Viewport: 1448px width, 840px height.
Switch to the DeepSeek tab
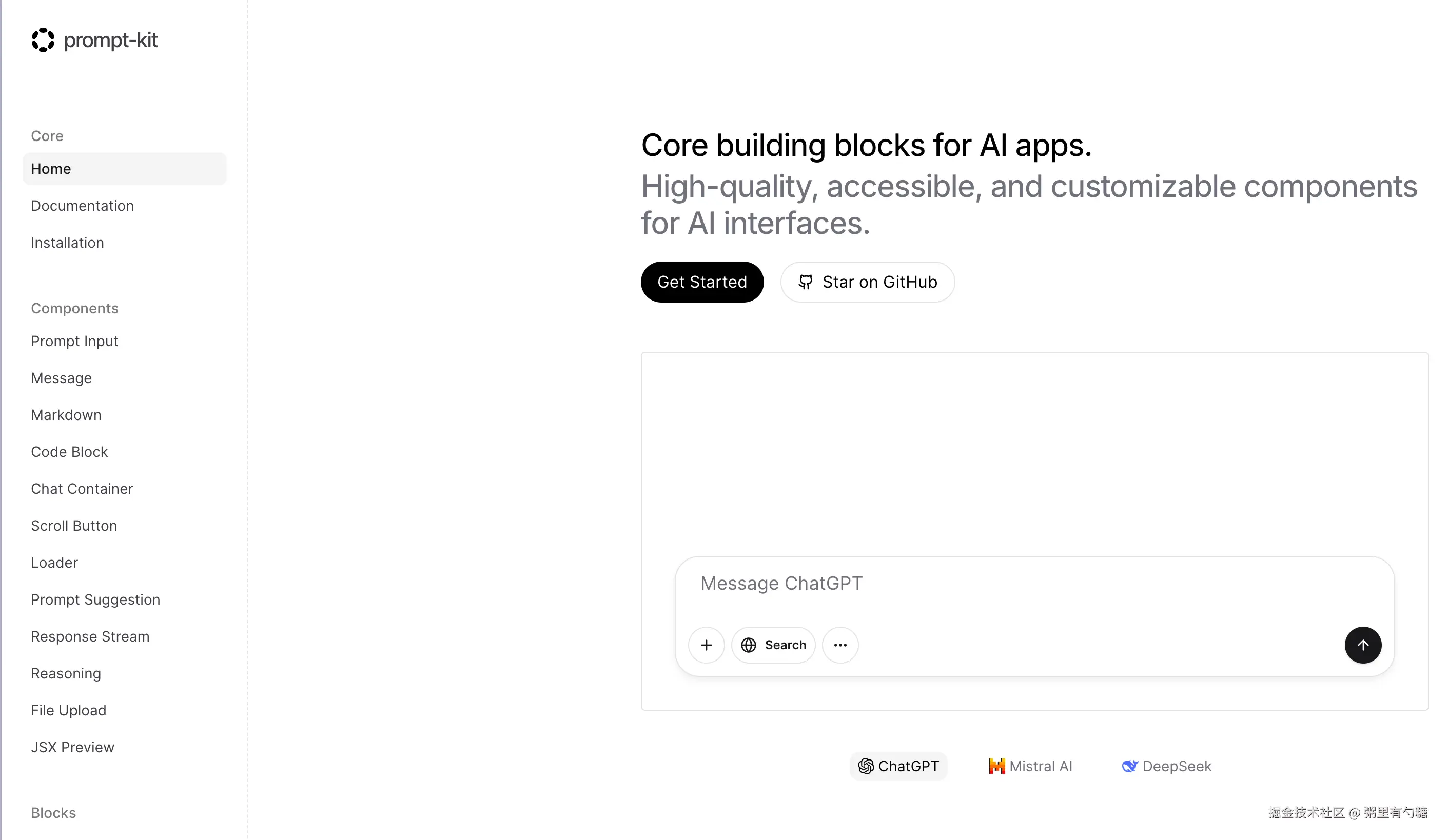click(x=1166, y=766)
